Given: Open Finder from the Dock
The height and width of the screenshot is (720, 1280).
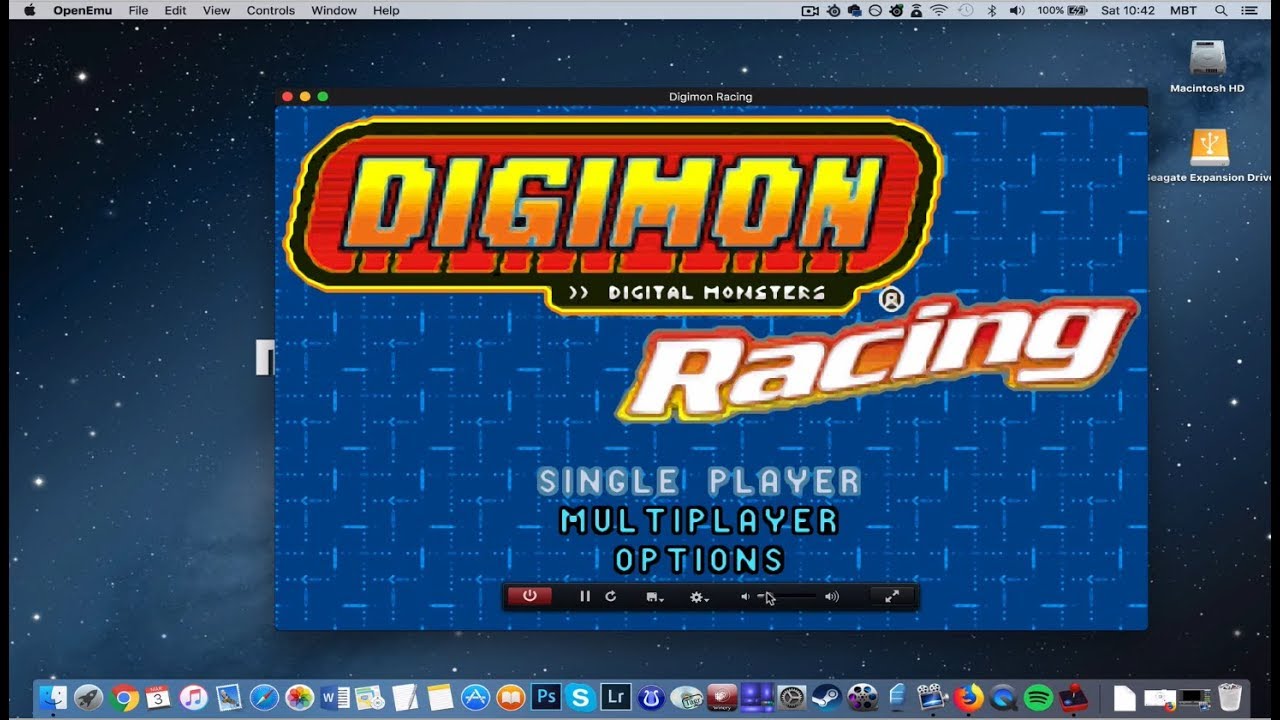Looking at the screenshot, I should 52,697.
